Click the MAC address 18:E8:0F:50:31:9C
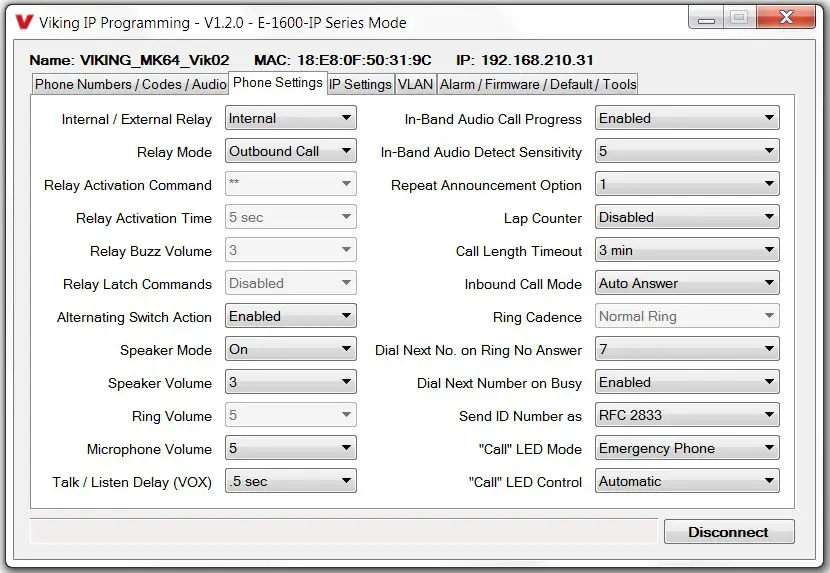Viewport: 830px width, 573px height. tap(364, 60)
